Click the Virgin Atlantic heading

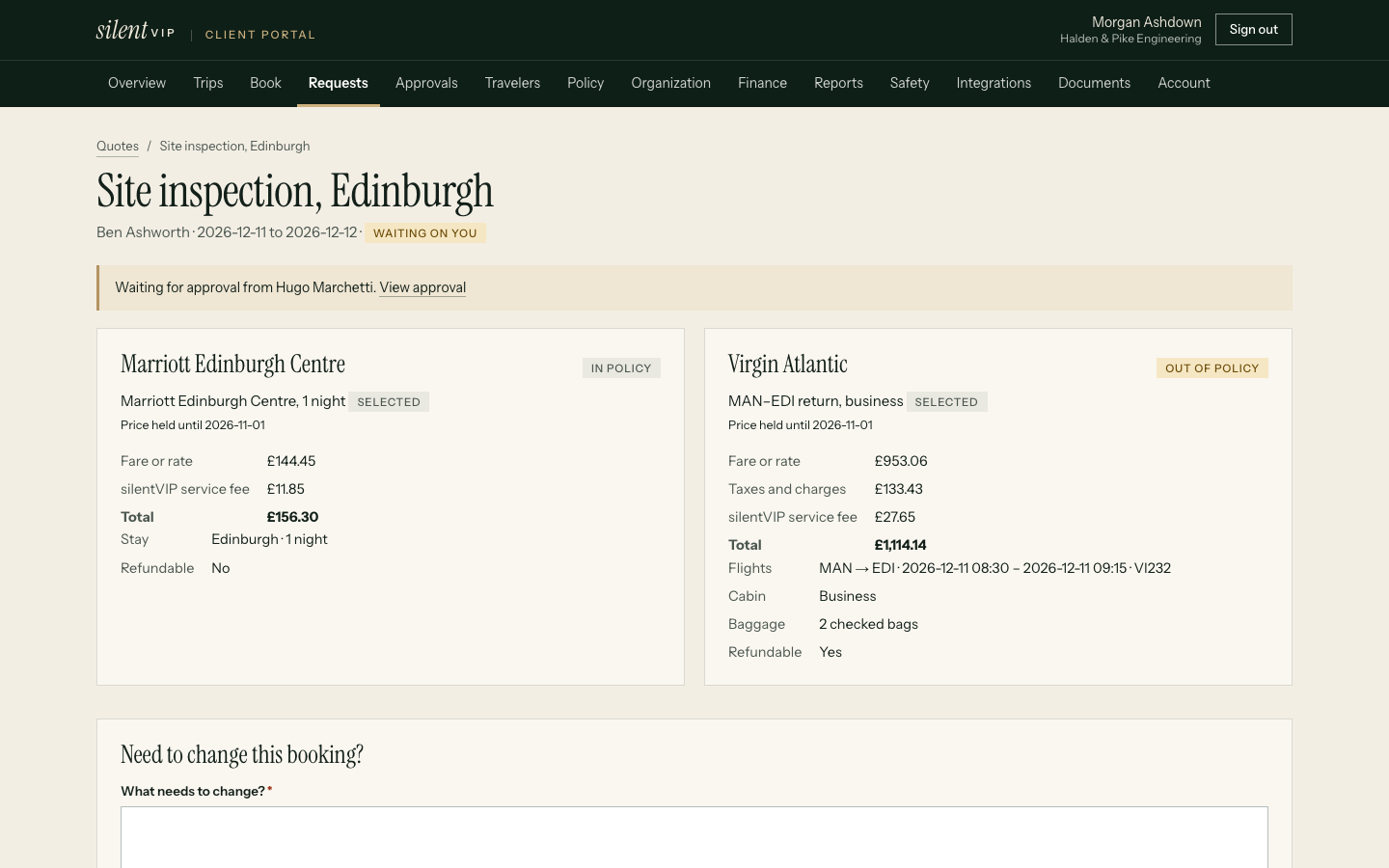tap(788, 365)
